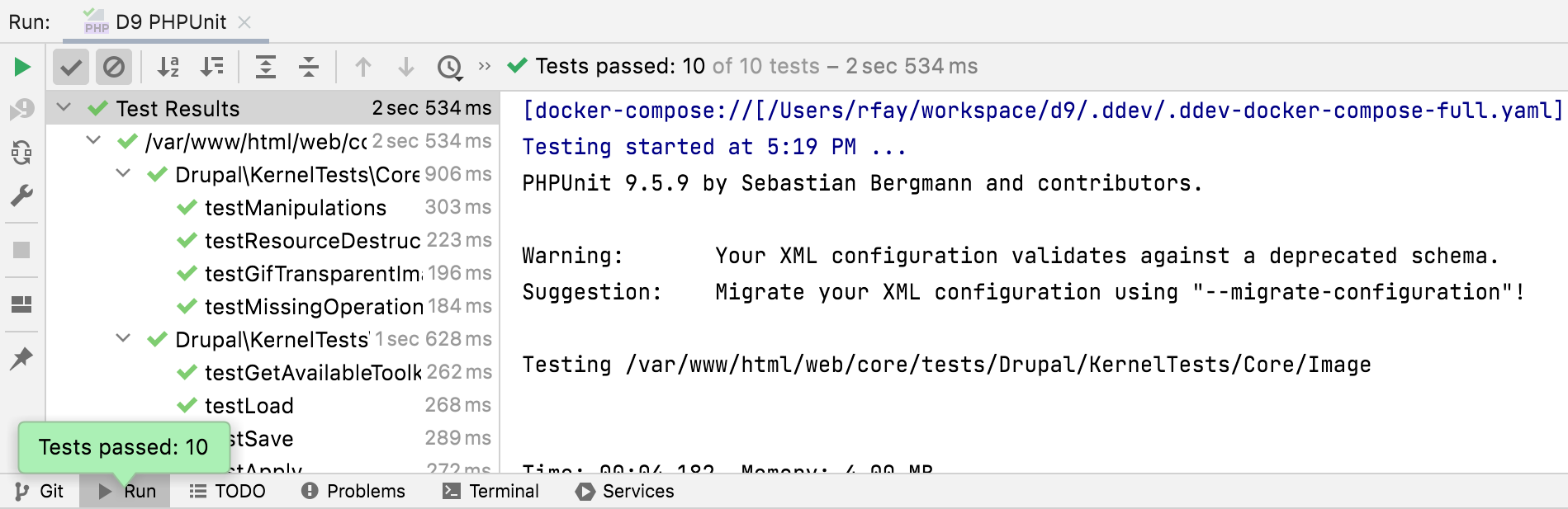Screen dimensions: 1568x509
Task: Collapse the /var/www/html/web test suite node
Action: 93,141
